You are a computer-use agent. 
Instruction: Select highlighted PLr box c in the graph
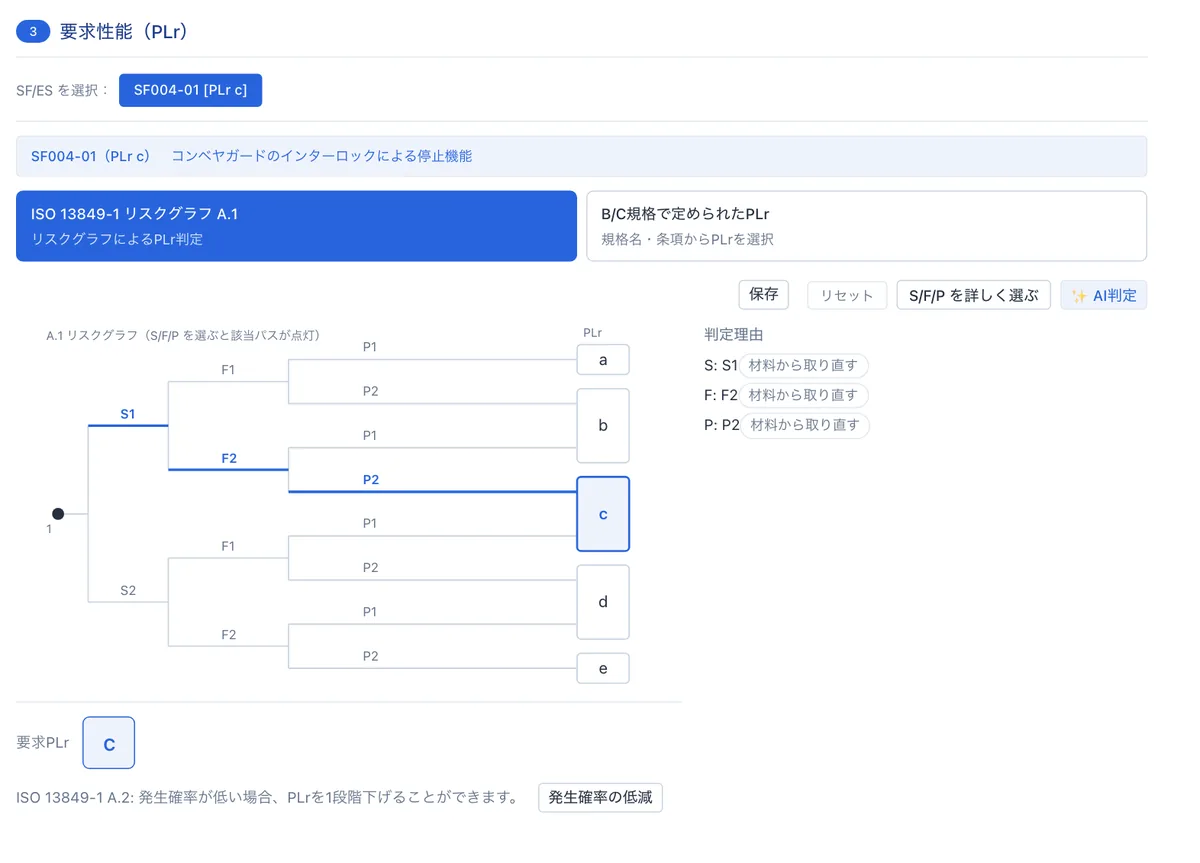coord(603,514)
